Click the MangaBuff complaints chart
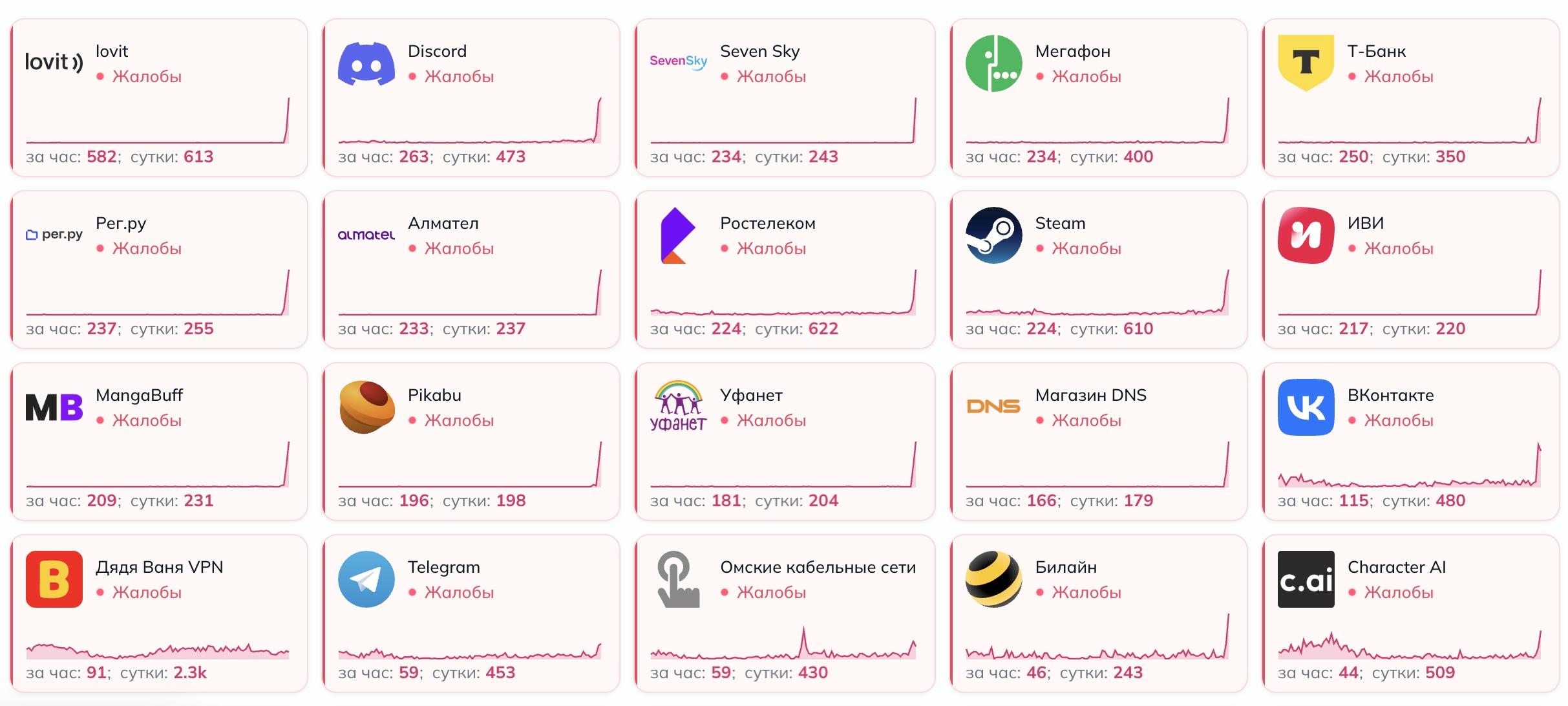This screenshot has width=1568, height=706. (x=158, y=464)
